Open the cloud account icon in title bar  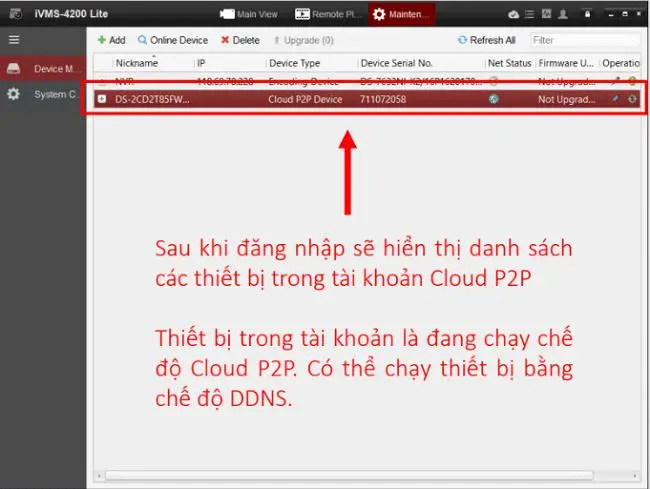pyautogui.click(x=514, y=15)
